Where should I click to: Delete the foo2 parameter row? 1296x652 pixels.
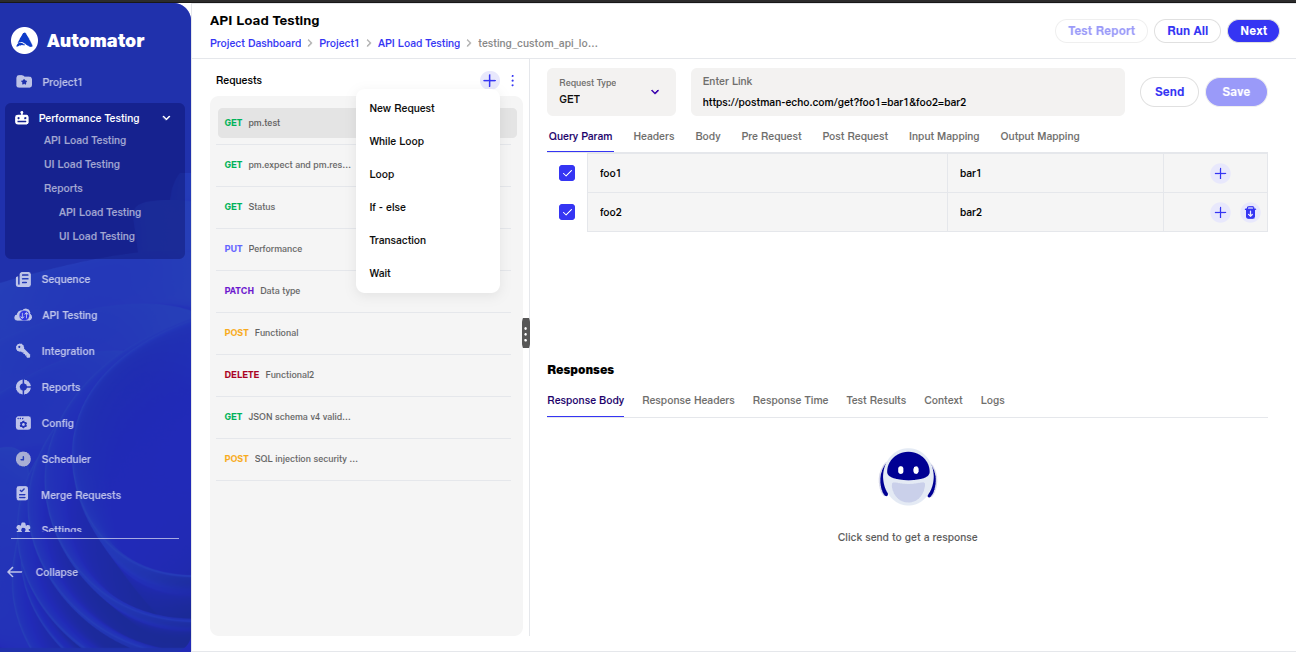tap(1250, 212)
